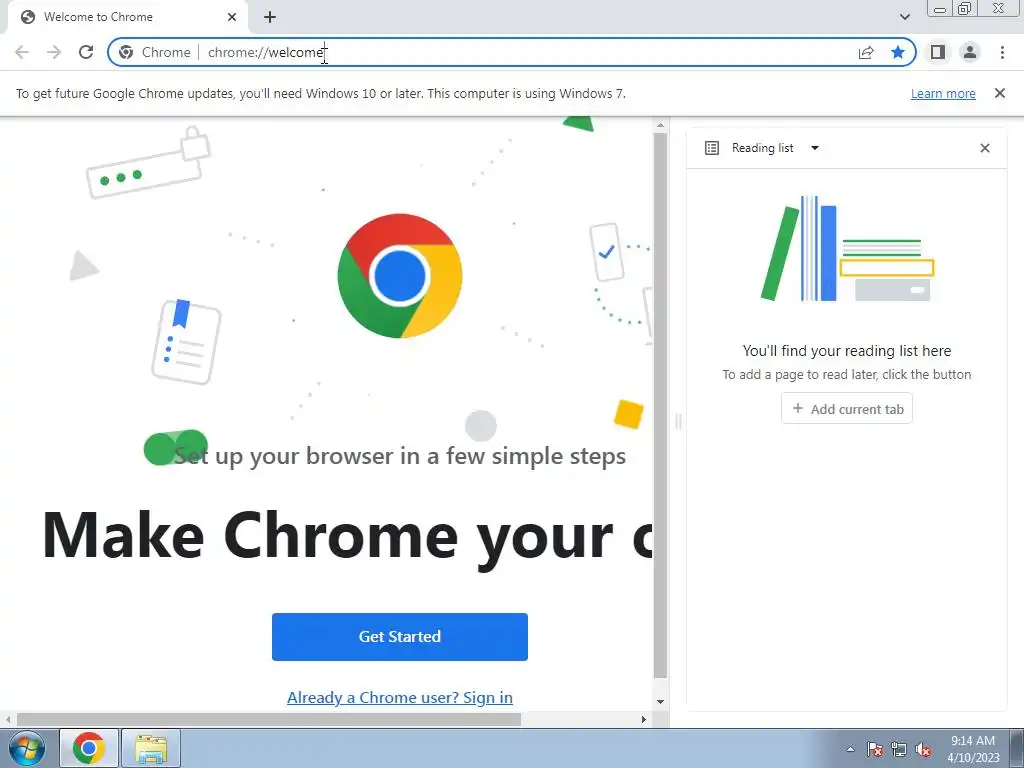Share this page icon in address bar
This screenshot has height=768, width=1024.
click(866, 52)
